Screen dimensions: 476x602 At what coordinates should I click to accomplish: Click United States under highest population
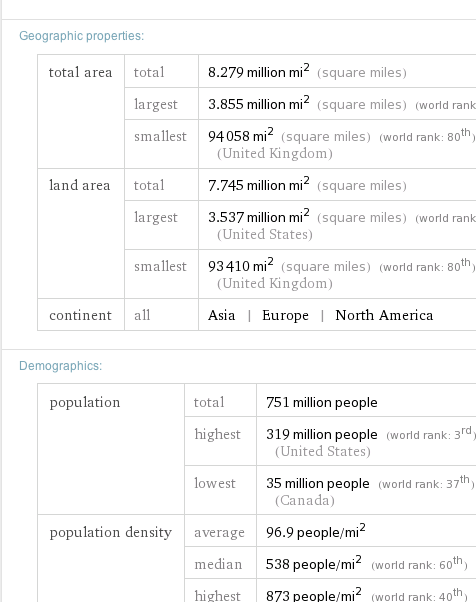pyautogui.click(x=323, y=451)
